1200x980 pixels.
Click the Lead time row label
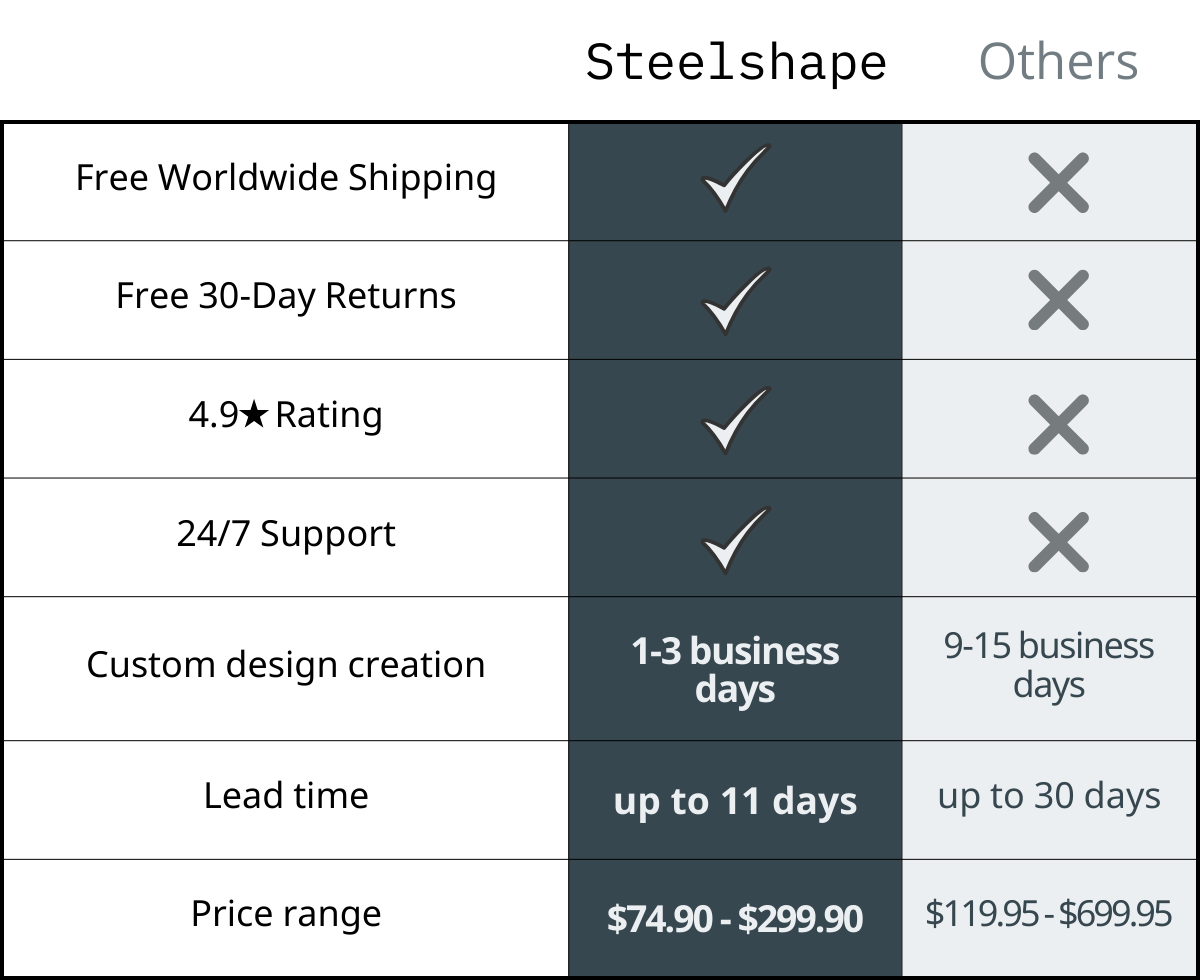click(286, 795)
